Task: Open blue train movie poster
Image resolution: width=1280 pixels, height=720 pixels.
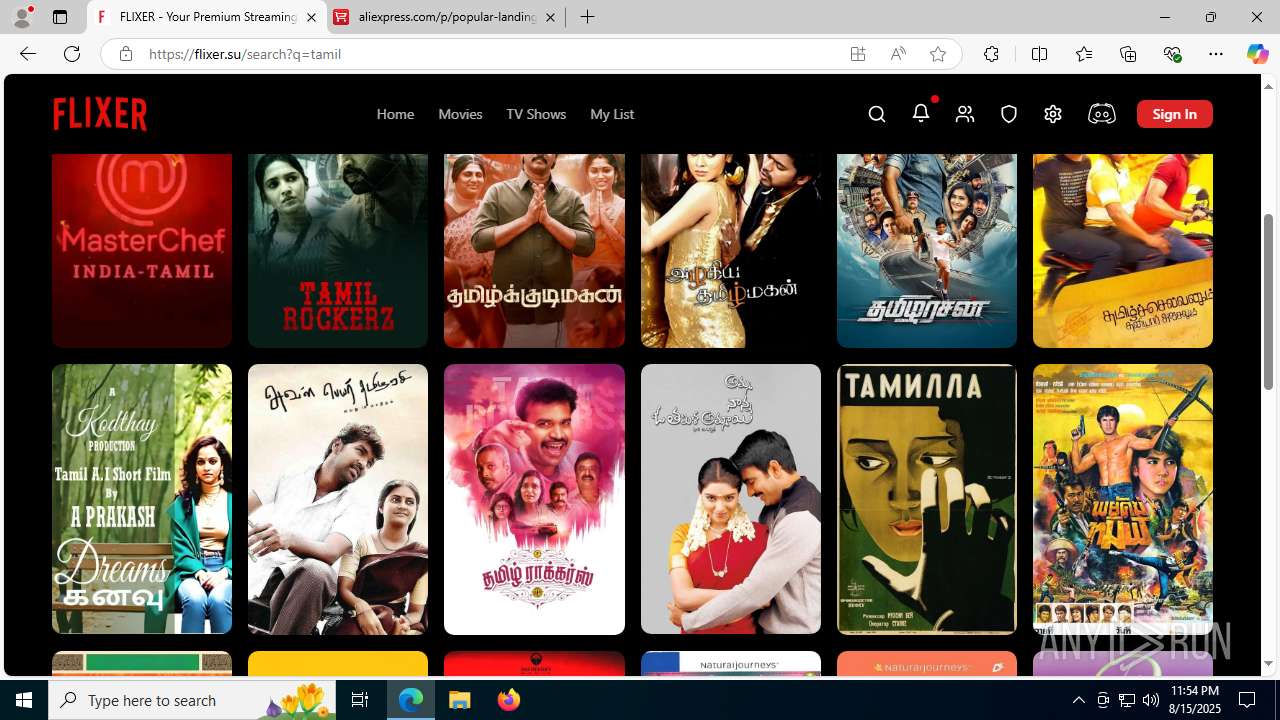Action: pos(927,250)
